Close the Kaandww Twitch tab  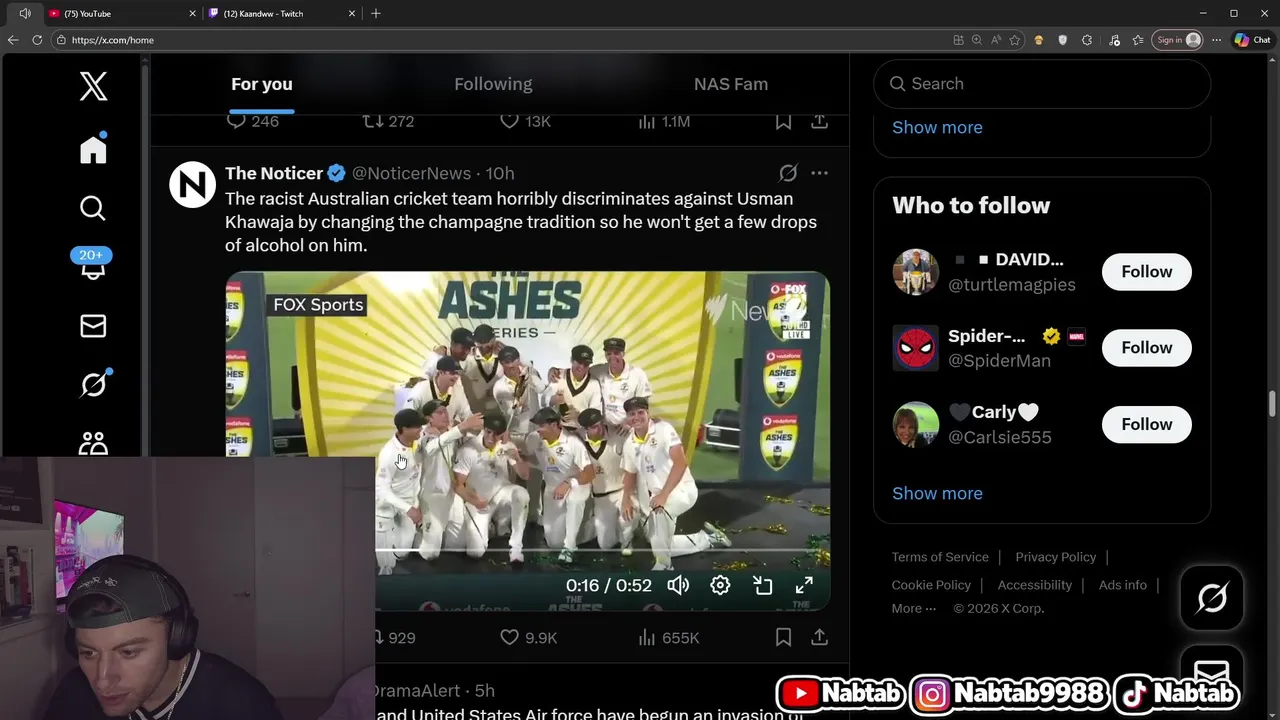[x=352, y=13]
